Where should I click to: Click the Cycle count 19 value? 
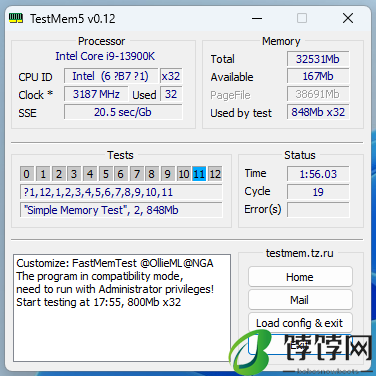point(318,192)
